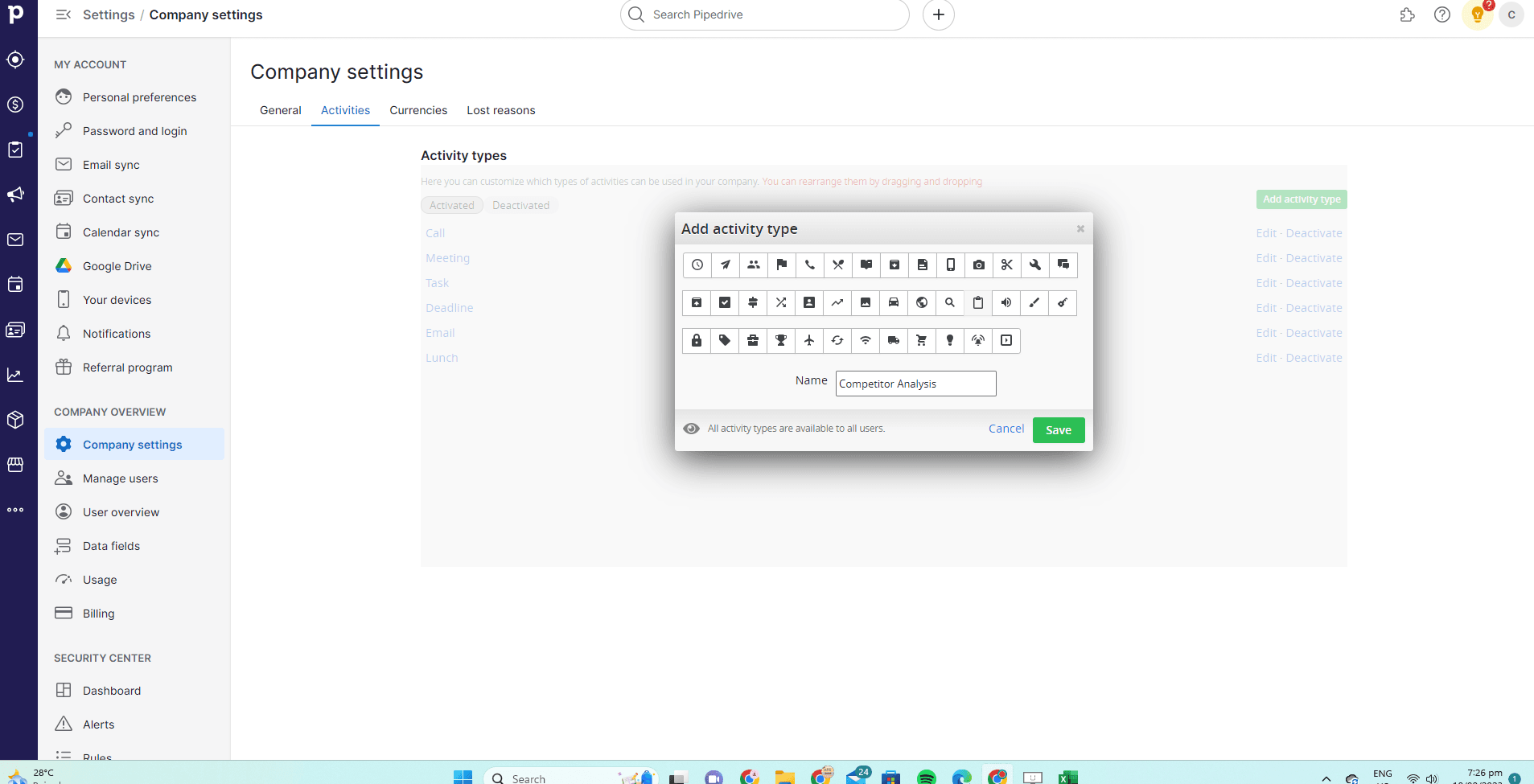Image resolution: width=1534 pixels, height=784 pixels.
Task: Select the magnifying glass activity icon
Action: click(950, 302)
